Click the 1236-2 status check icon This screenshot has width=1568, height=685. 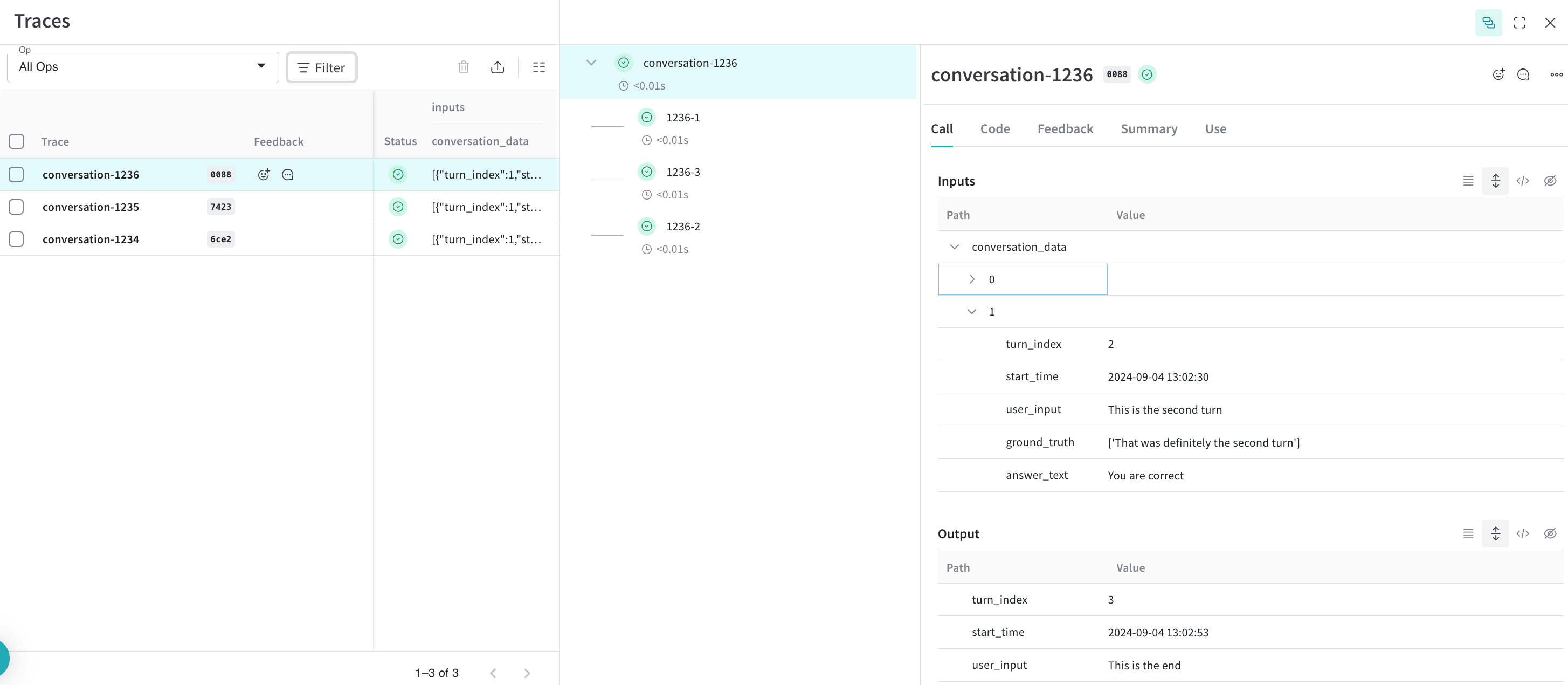[646, 227]
